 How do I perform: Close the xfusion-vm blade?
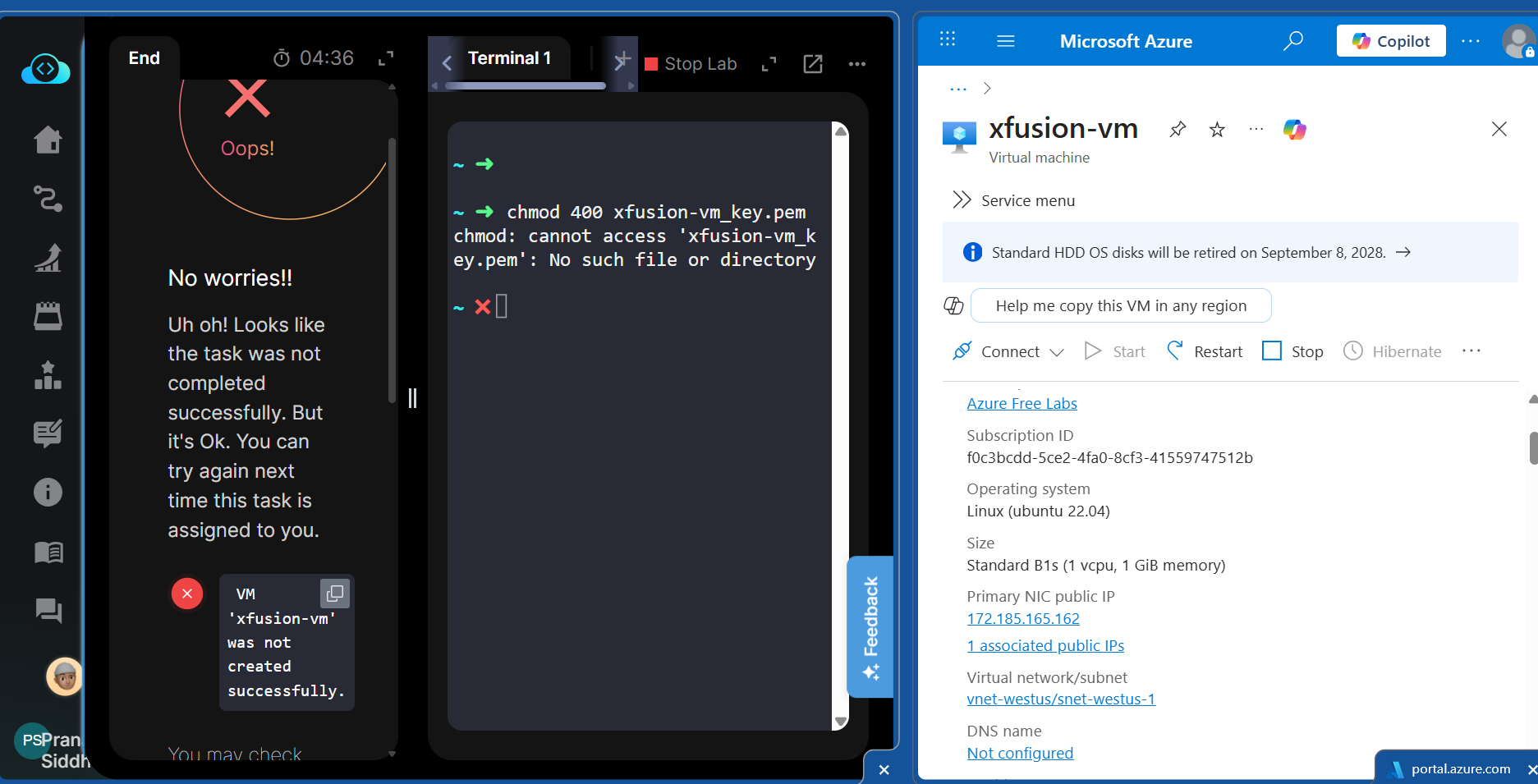click(1499, 129)
